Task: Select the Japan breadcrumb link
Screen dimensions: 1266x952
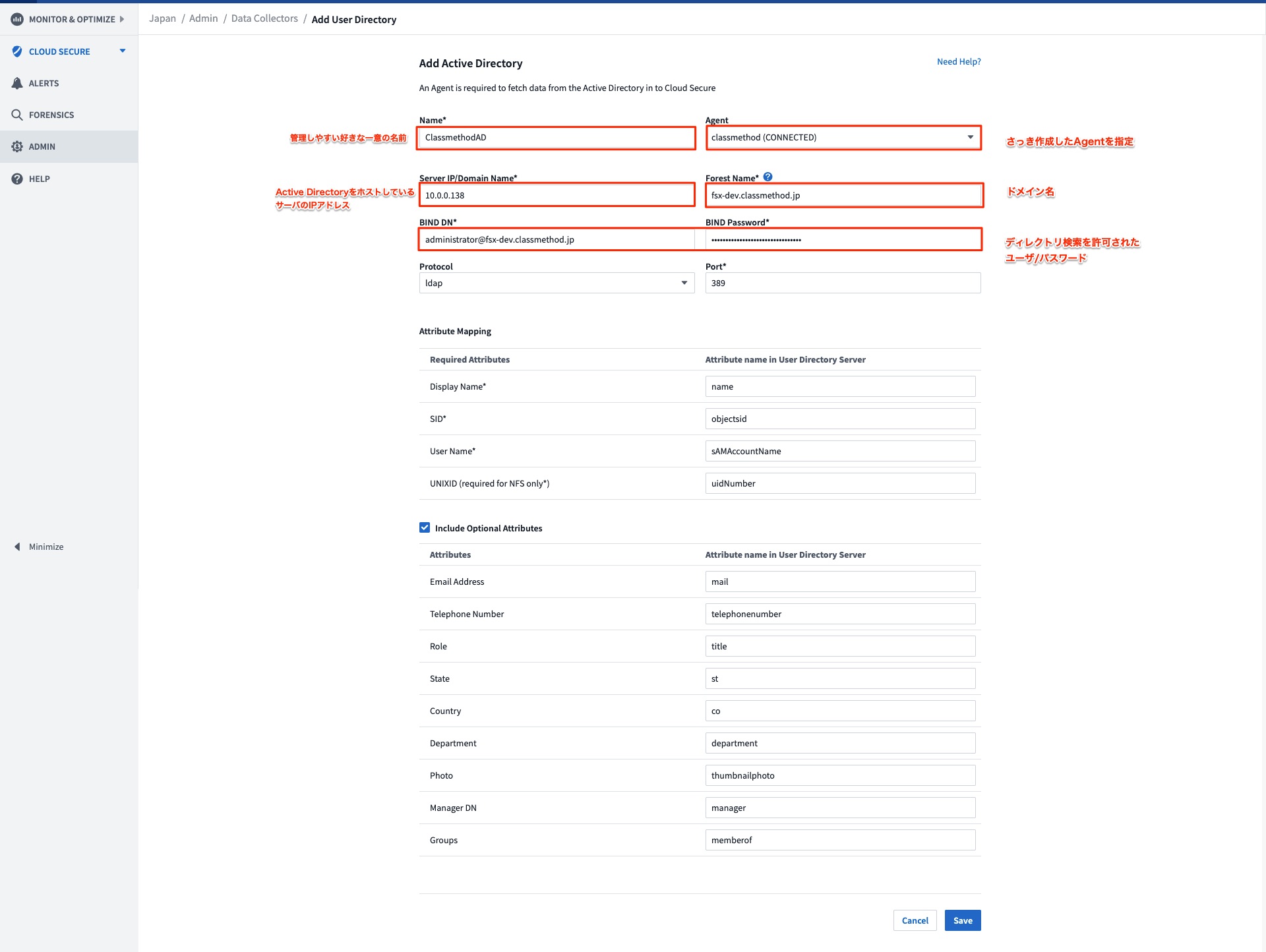Action: tap(162, 18)
